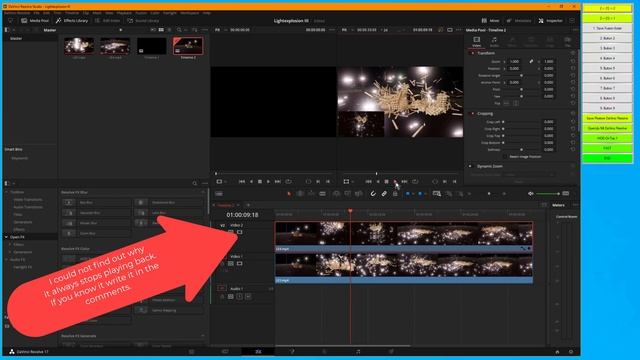The height and width of the screenshot is (360, 640).
Task: Play the source viewer forward
Action: point(268,182)
